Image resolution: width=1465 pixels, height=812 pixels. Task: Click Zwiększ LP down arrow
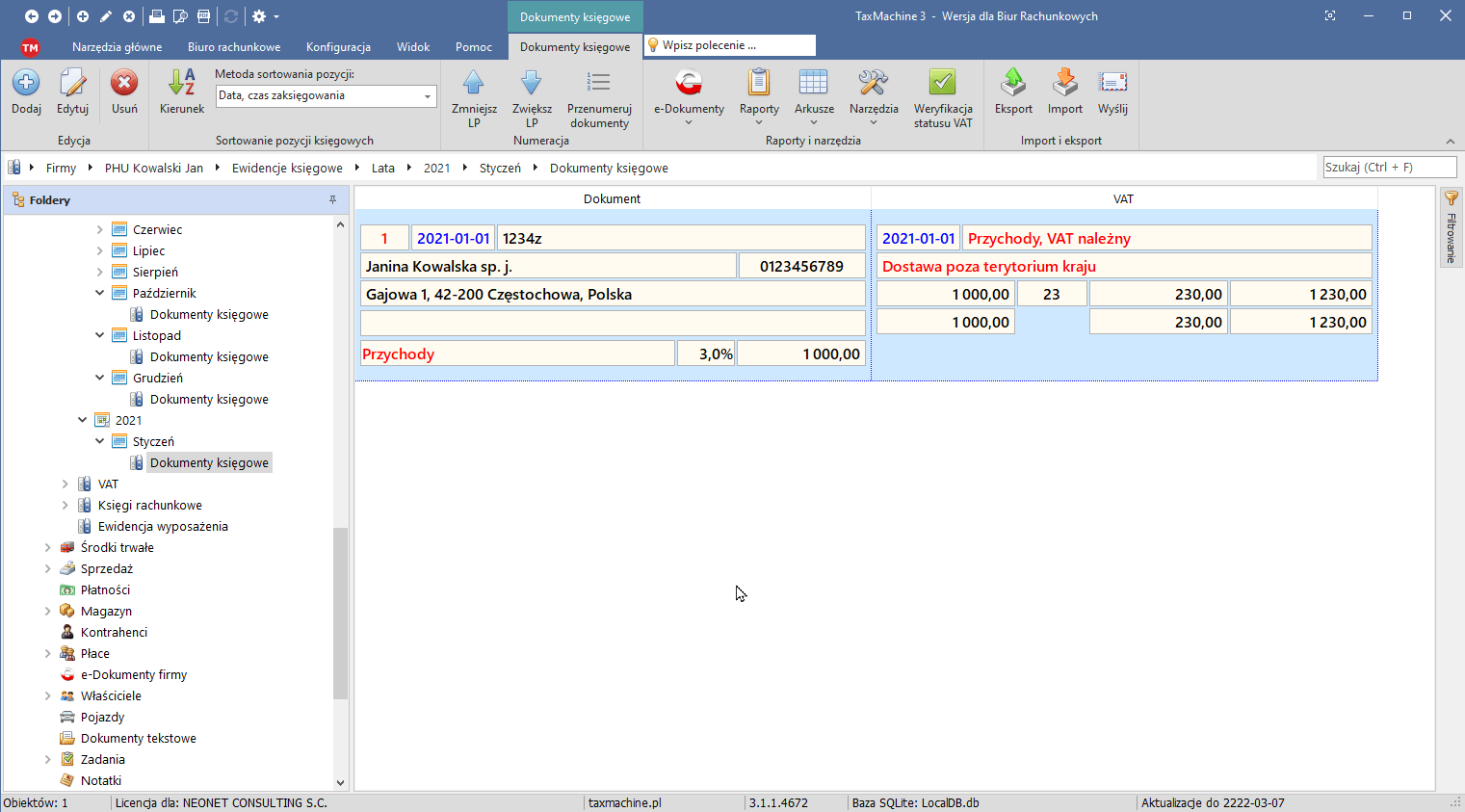(532, 84)
